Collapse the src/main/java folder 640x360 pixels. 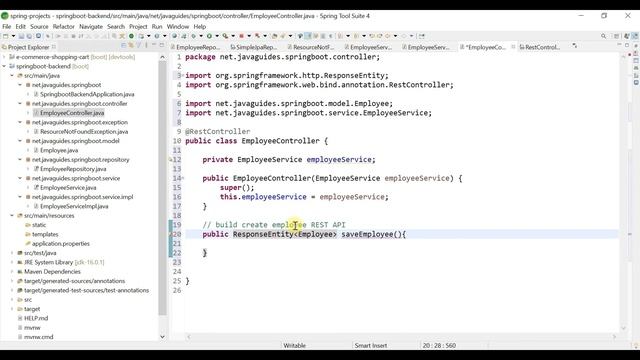coord(12,76)
